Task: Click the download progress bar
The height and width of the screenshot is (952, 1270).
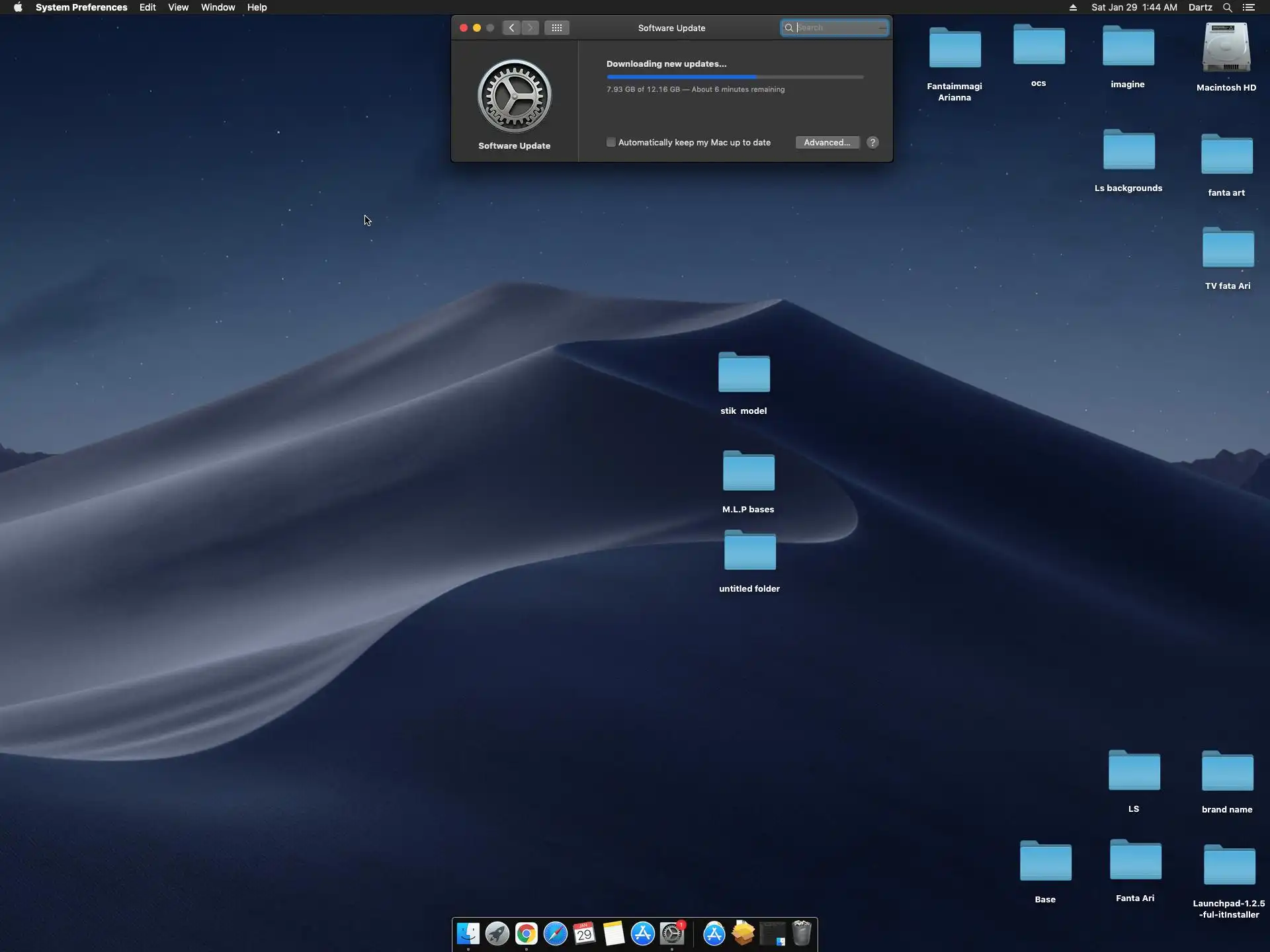Action: point(734,77)
